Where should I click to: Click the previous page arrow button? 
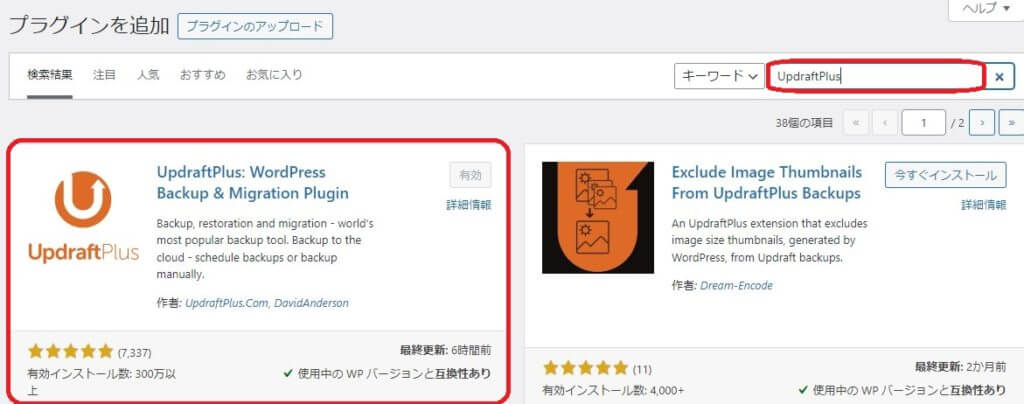point(885,122)
